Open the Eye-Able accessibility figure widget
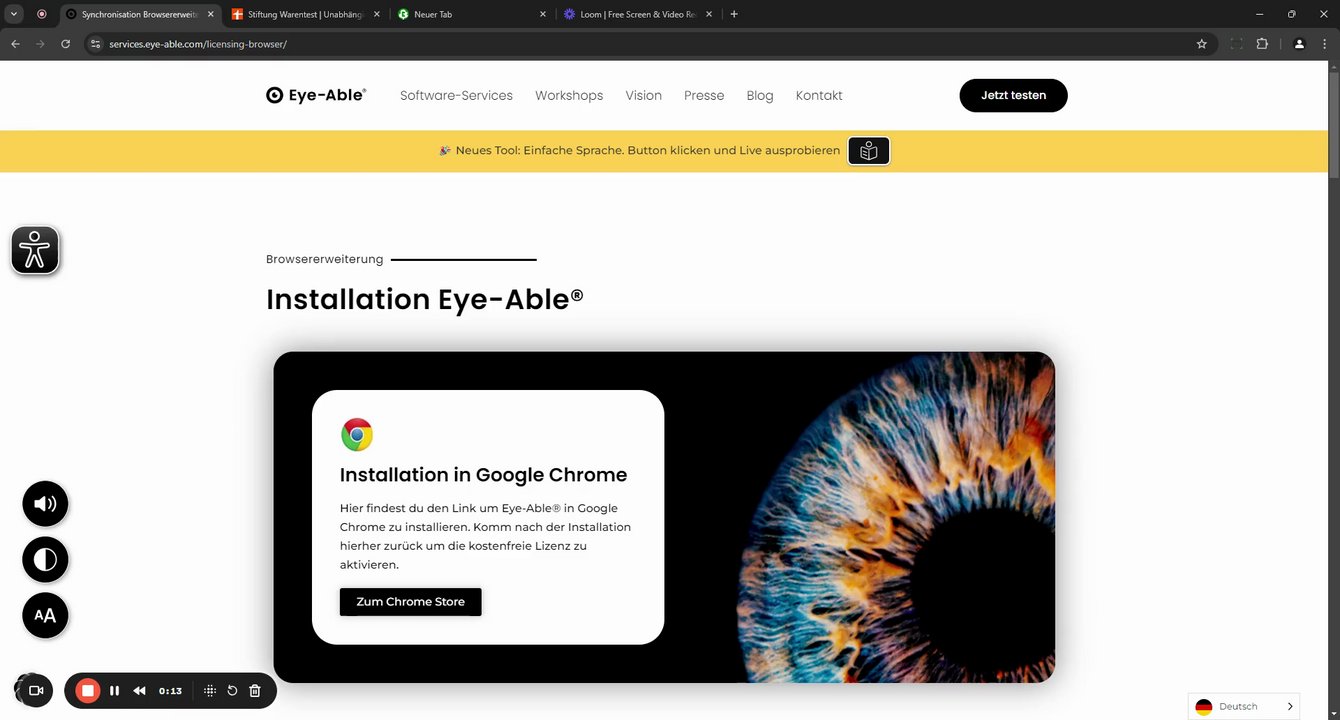 point(35,250)
